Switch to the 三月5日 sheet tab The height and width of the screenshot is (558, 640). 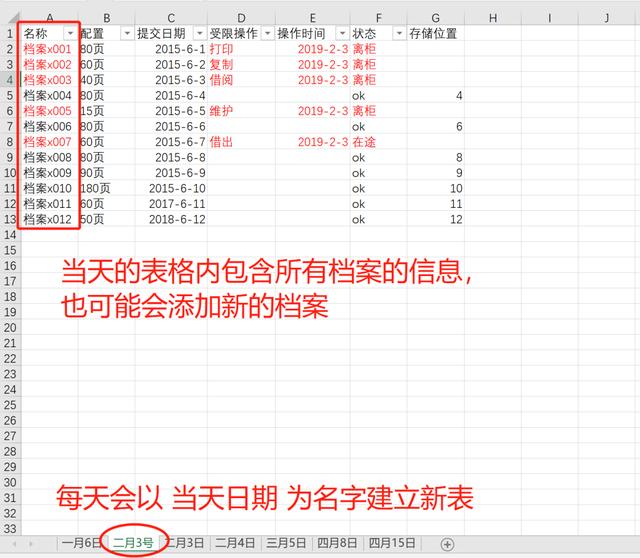click(286, 543)
